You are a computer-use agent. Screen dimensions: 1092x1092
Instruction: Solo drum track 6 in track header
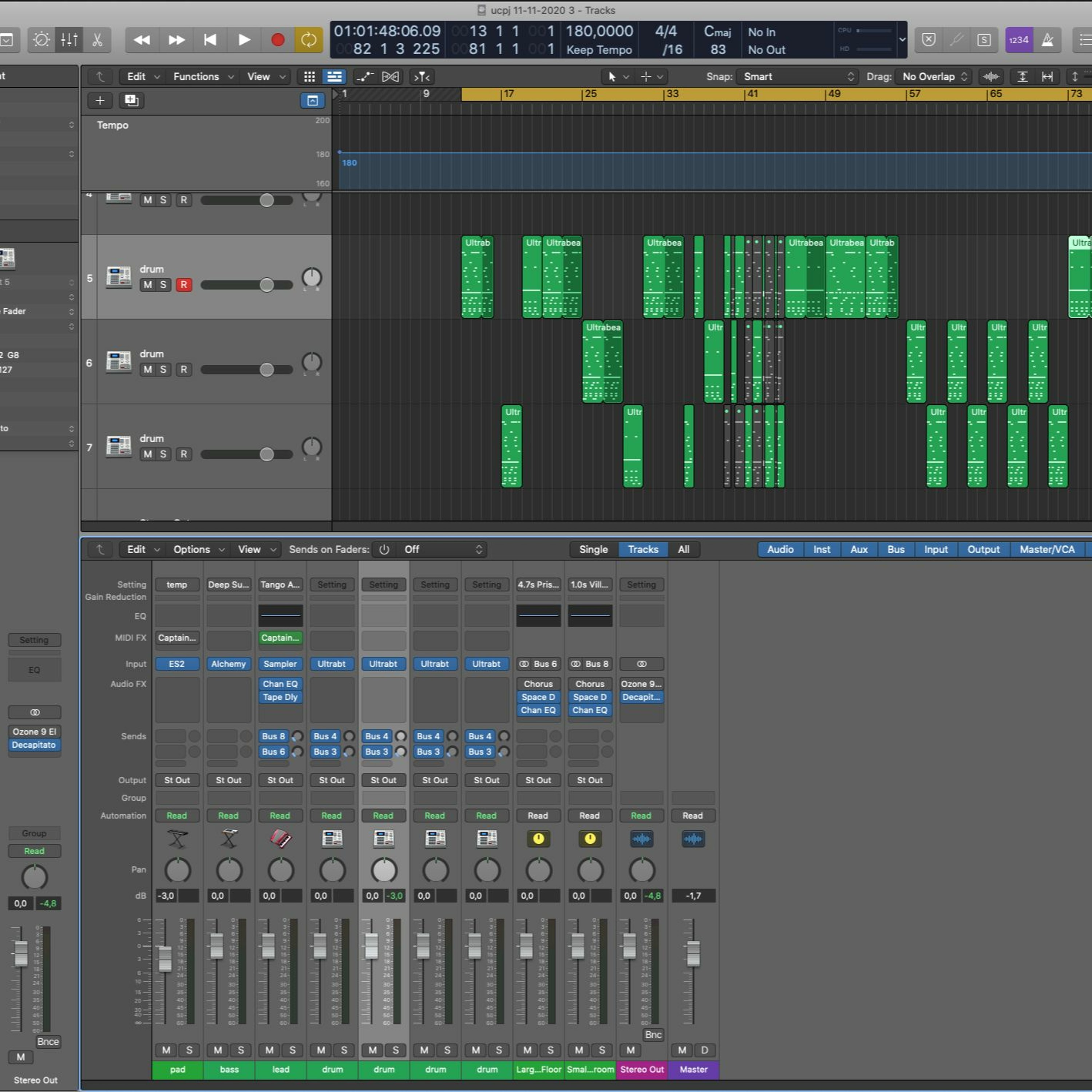(163, 370)
